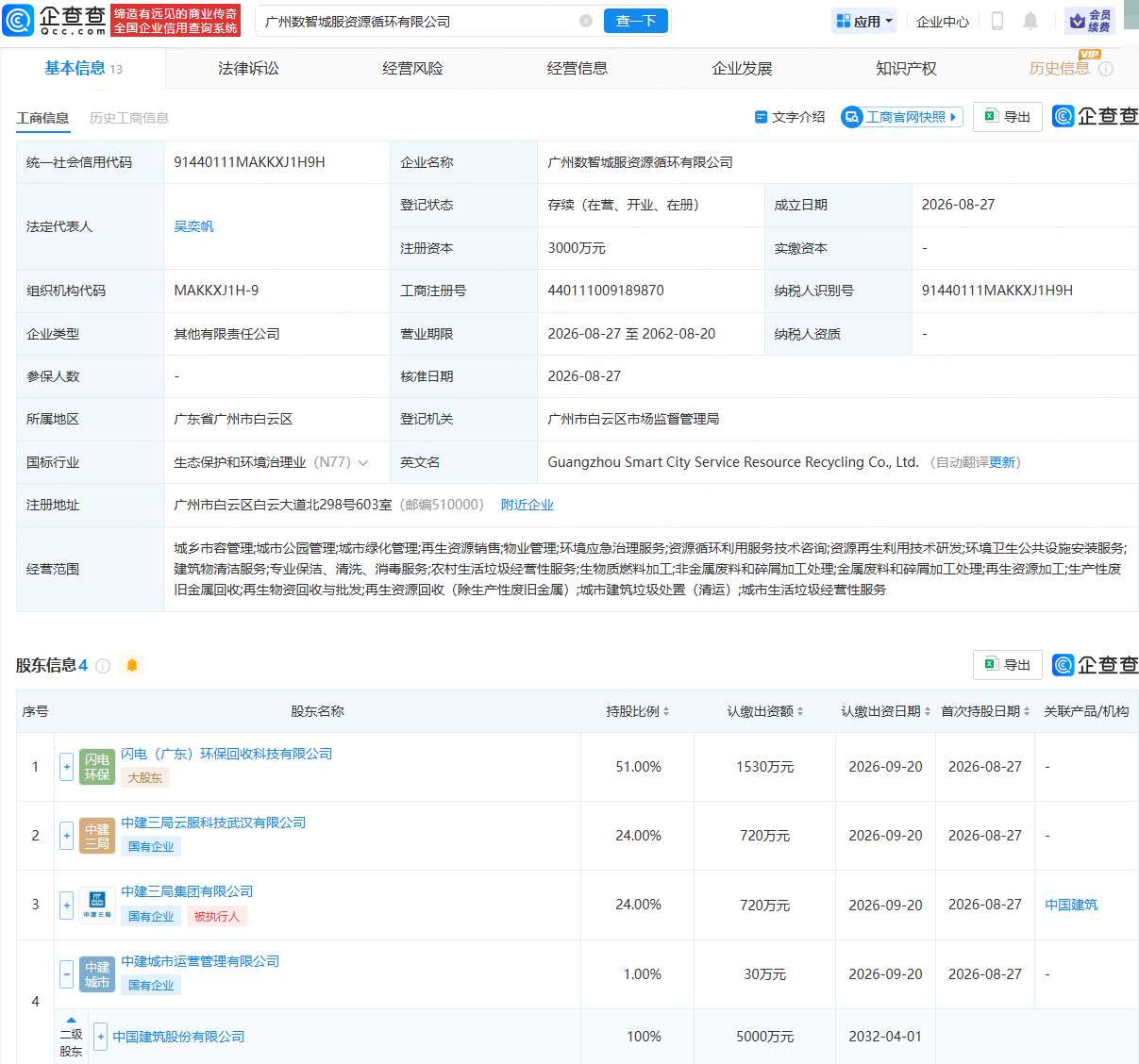Switch to 基本信息 tab
Image resolution: width=1139 pixels, height=1064 pixels.
(x=83, y=68)
